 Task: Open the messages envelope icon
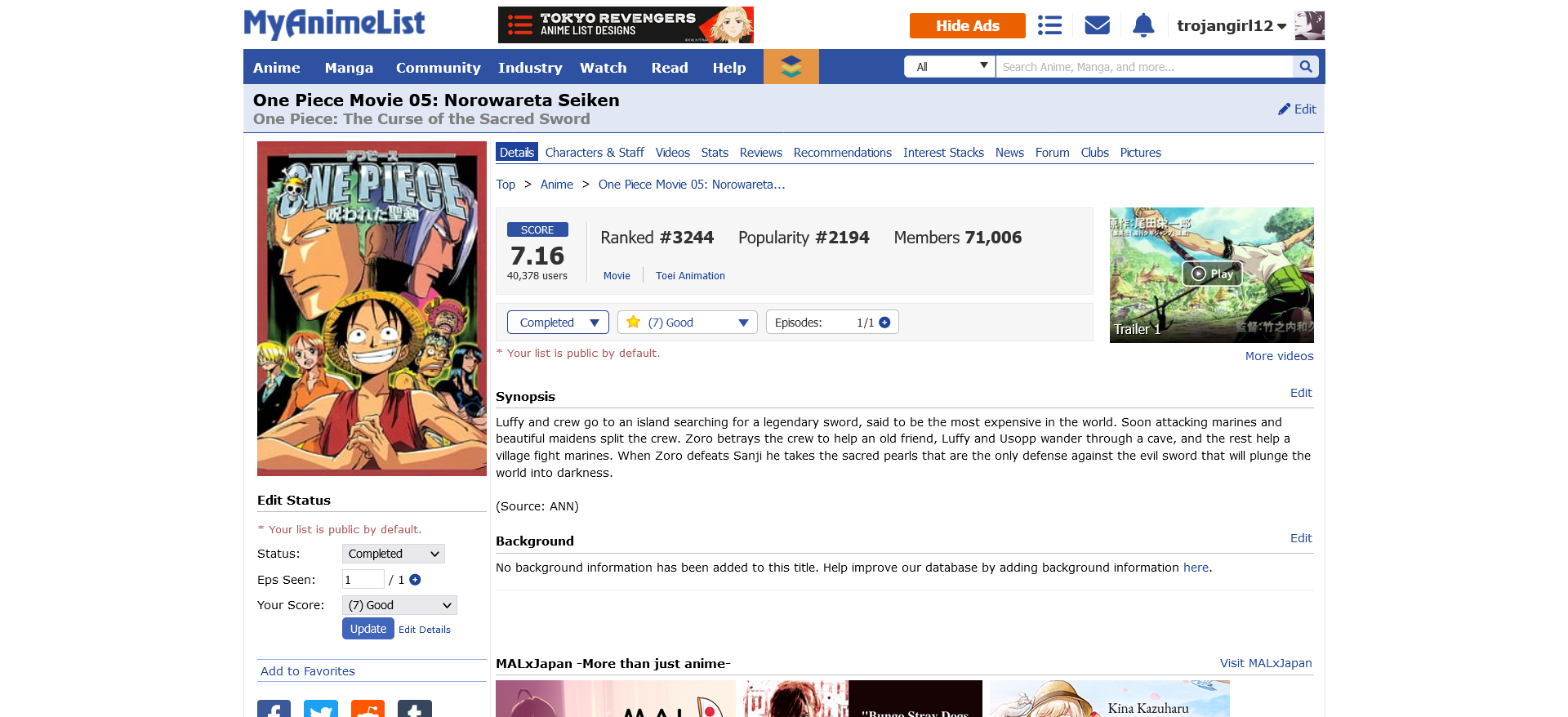(x=1097, y=25)
